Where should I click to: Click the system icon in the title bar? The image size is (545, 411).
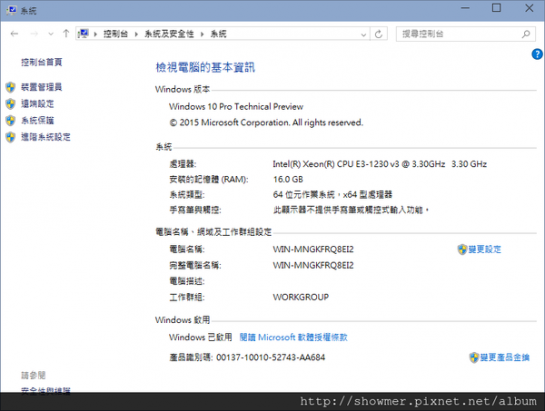[x=11, y=10]
